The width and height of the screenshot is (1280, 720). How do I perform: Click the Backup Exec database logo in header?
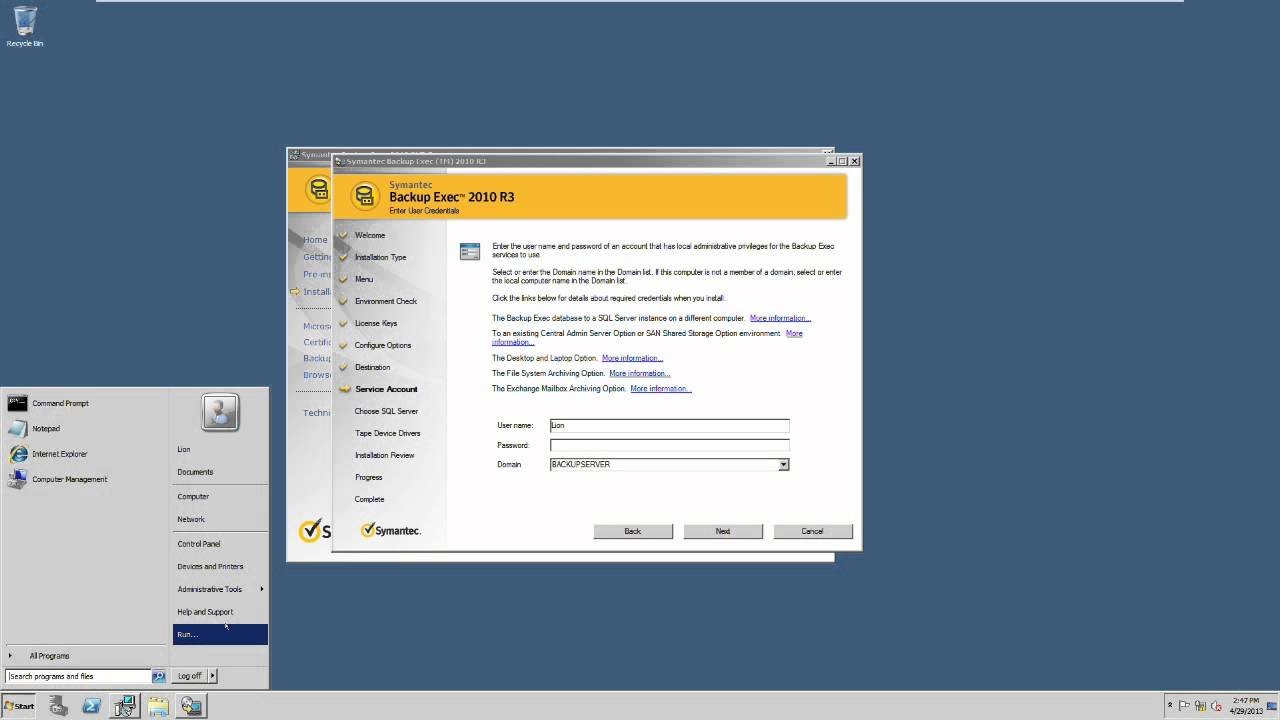click(365, 196)
